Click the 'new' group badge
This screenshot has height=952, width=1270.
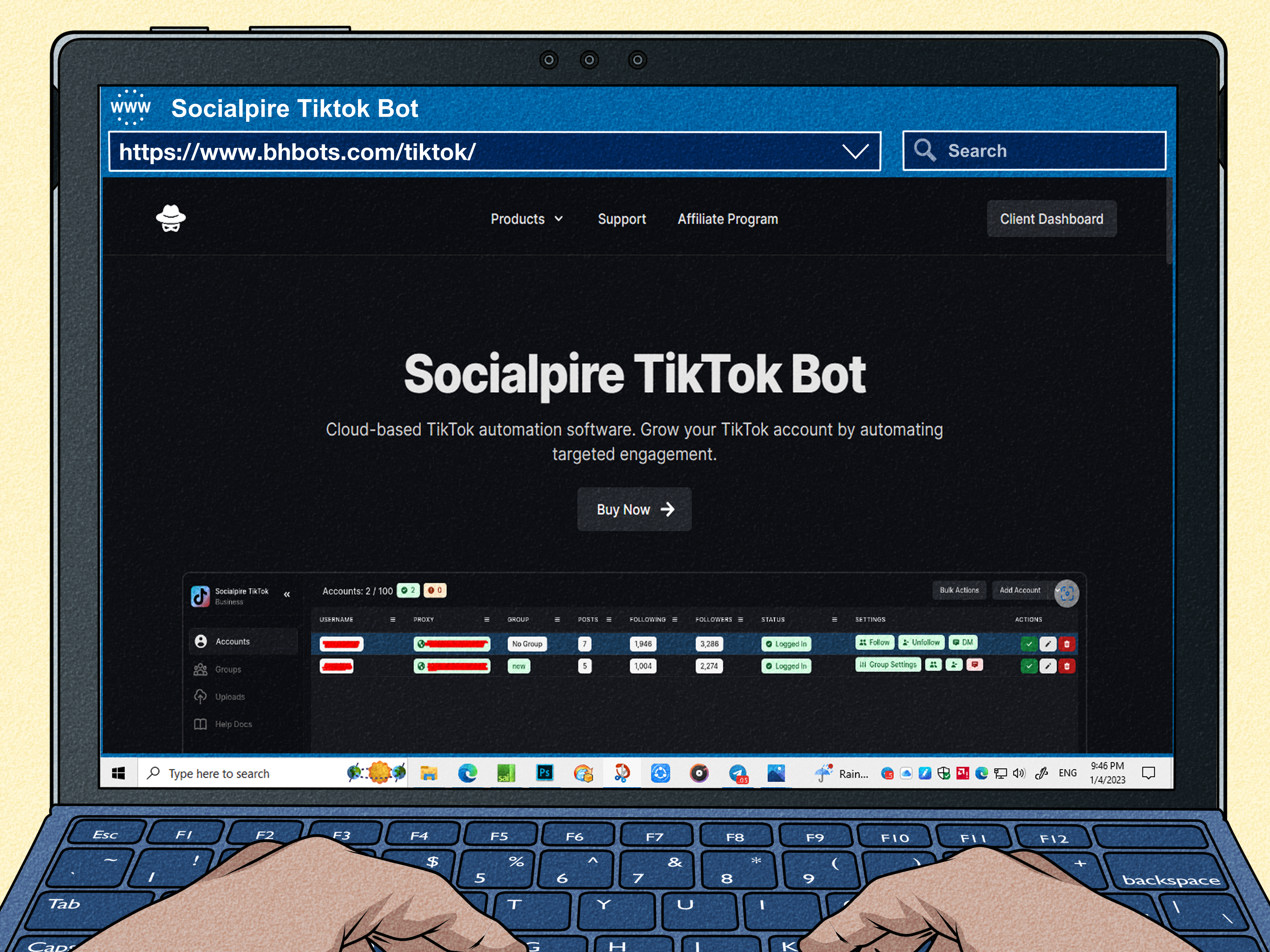519,666
